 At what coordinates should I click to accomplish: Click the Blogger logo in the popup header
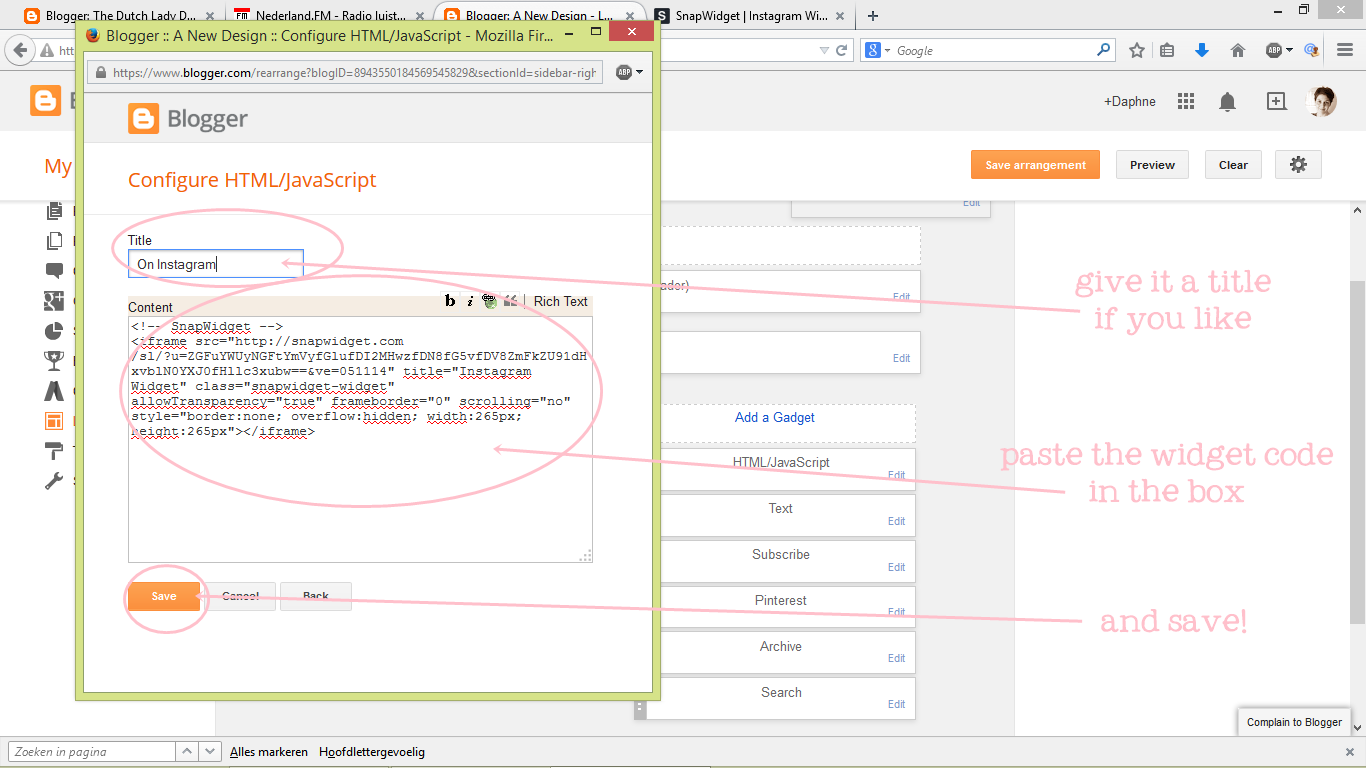pos(188,119)
